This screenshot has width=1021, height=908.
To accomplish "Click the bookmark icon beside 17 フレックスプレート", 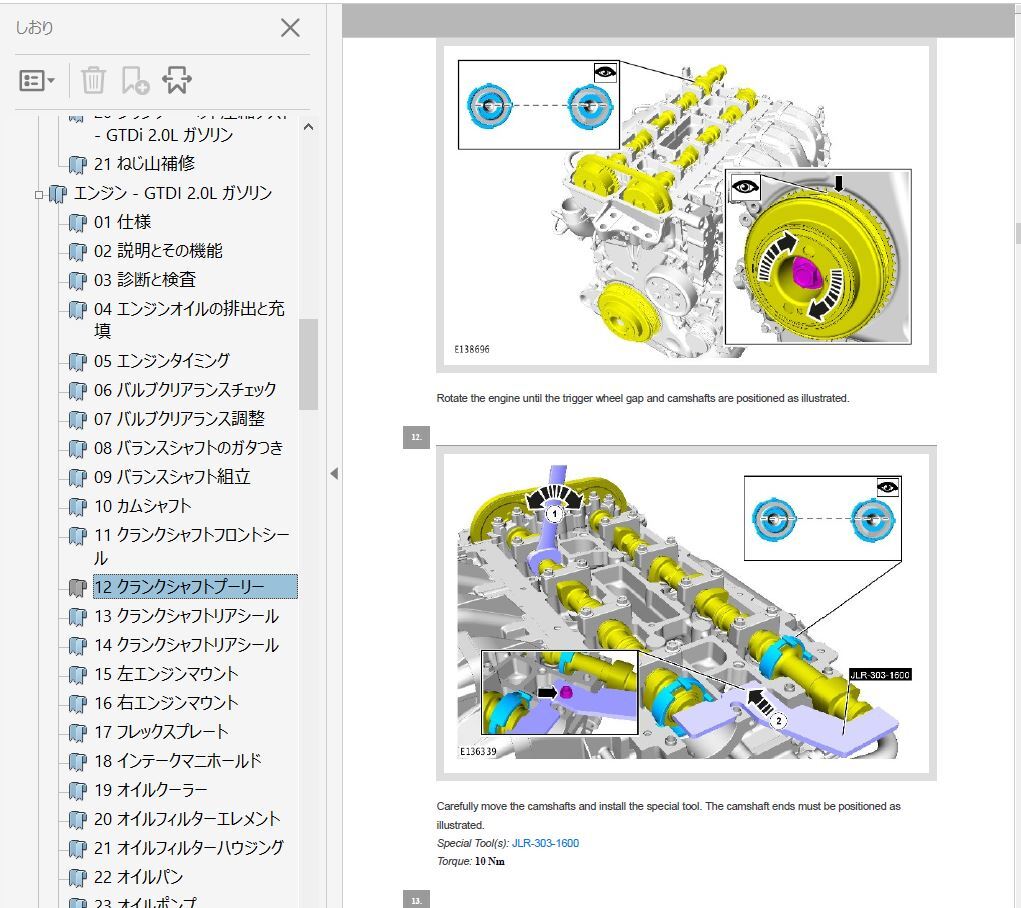I will click(77, 732).
